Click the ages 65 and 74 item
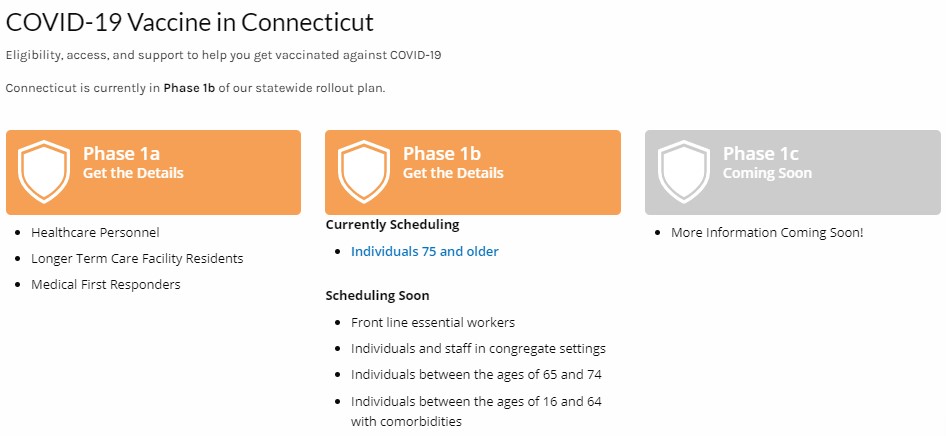This screenshot has width=946, height=436. pos(475,375)
